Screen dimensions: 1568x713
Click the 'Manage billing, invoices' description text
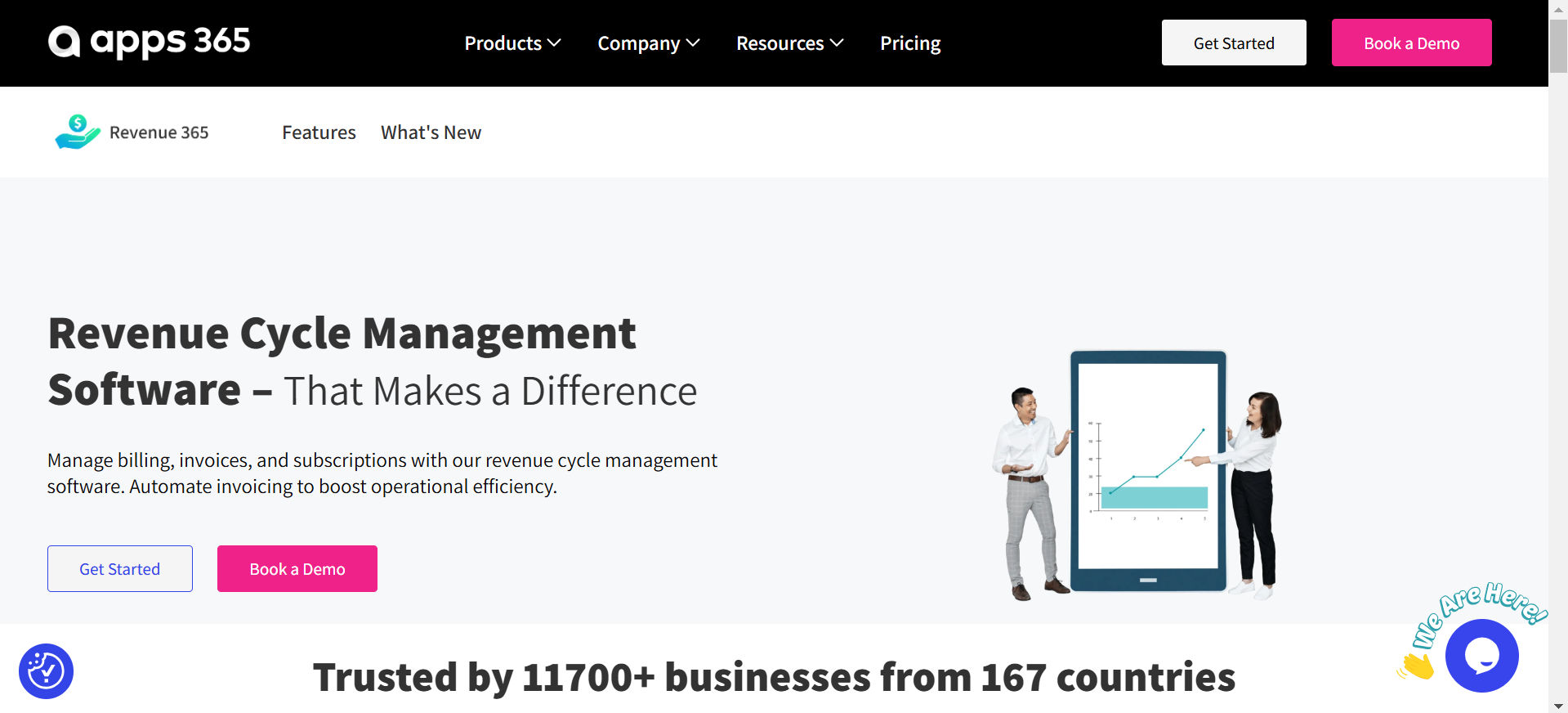pyautogui.click(x=382, y=473)
